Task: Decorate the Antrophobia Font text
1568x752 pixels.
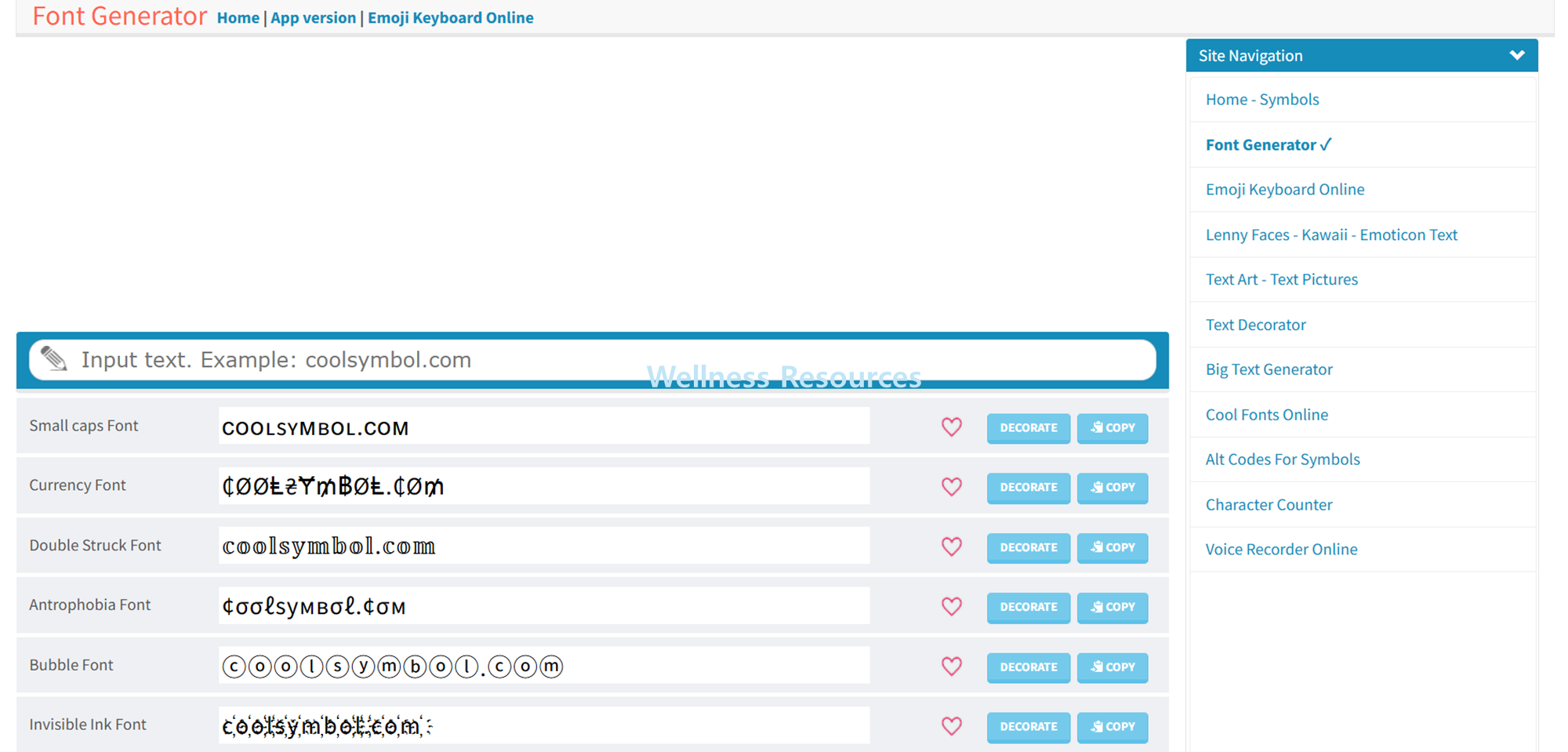Action: click(x=1029, y=608)
